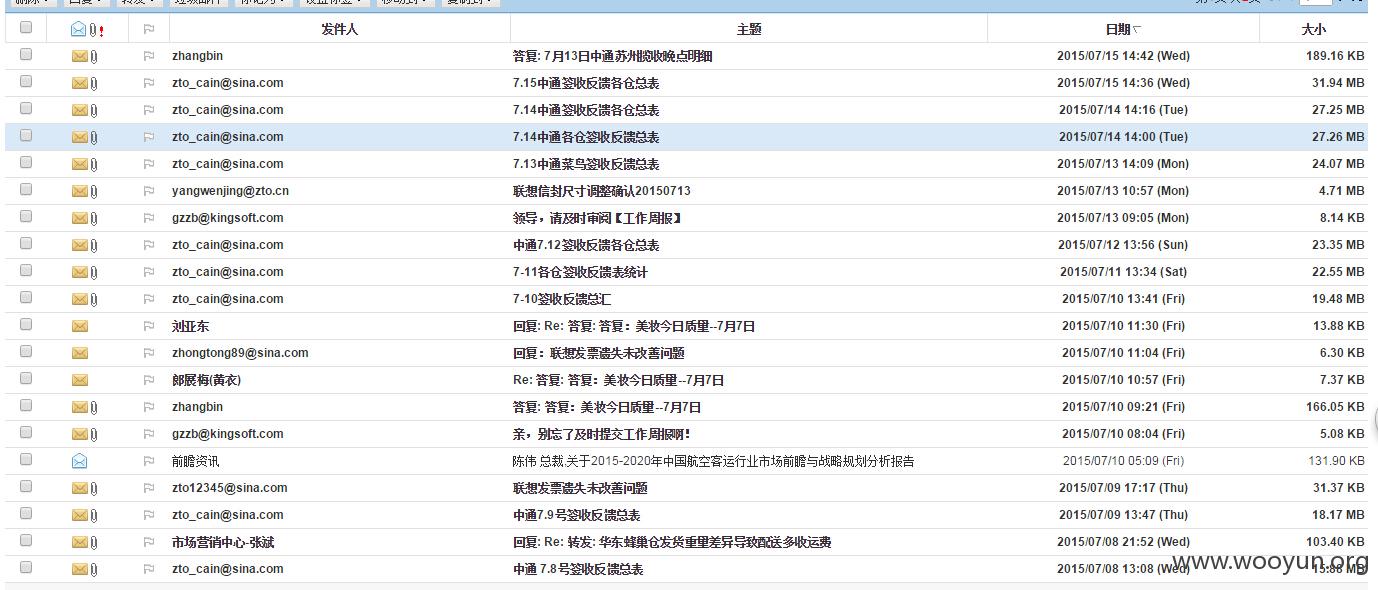The image size is (1378, 590).
Task: Flag the 中通7.9号签收反馈总表 email
Action: (149, 515)
